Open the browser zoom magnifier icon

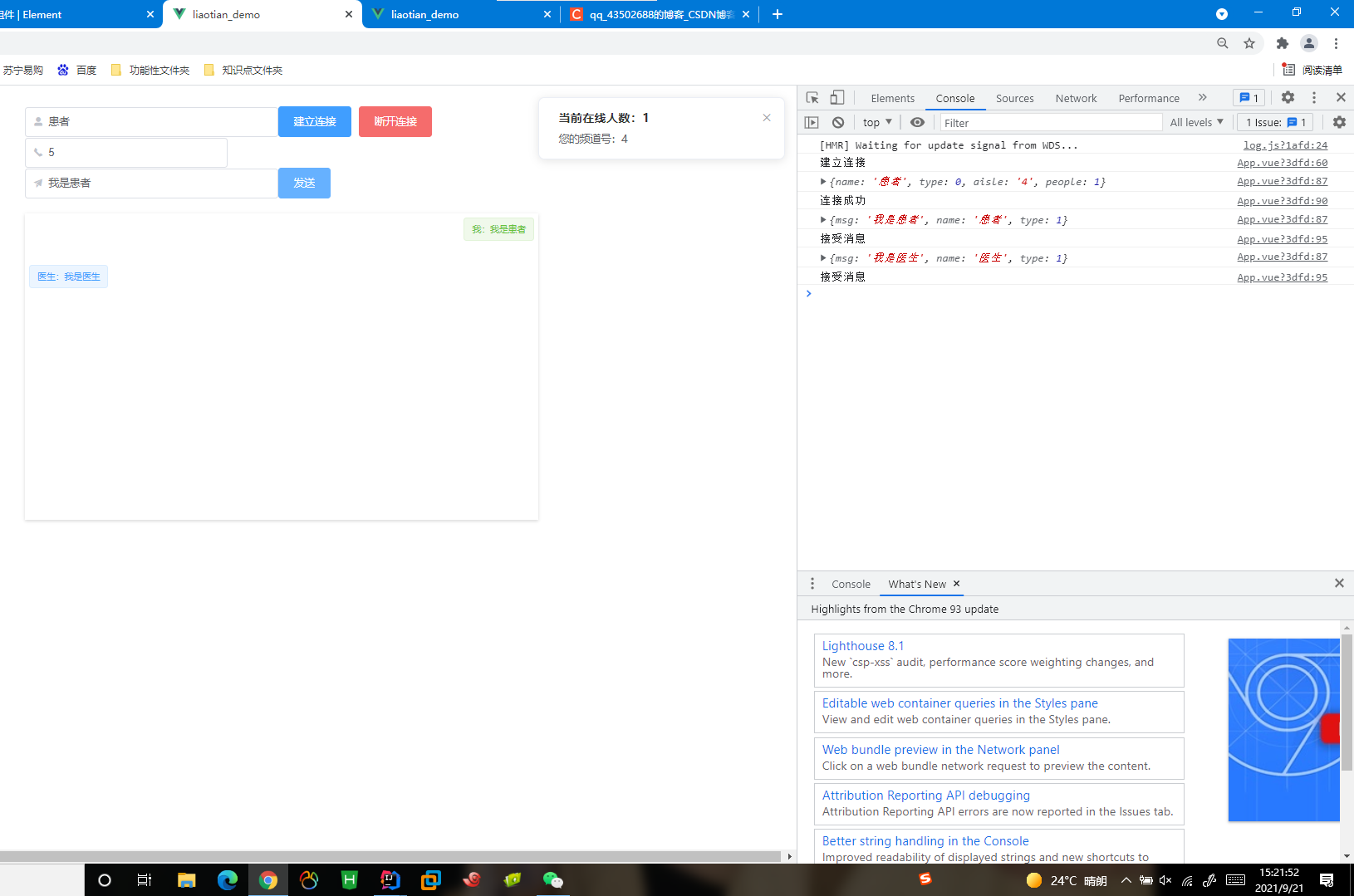tap(1223, 43)
